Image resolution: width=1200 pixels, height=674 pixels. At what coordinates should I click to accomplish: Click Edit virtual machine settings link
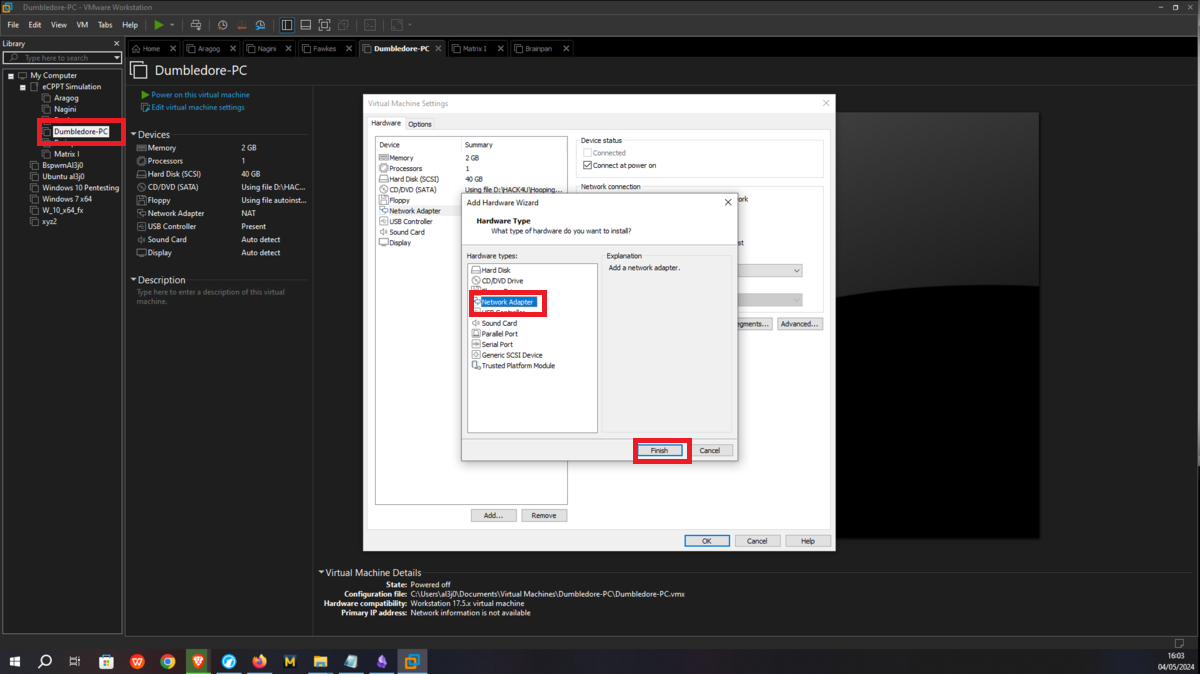(x=198, y=107)
